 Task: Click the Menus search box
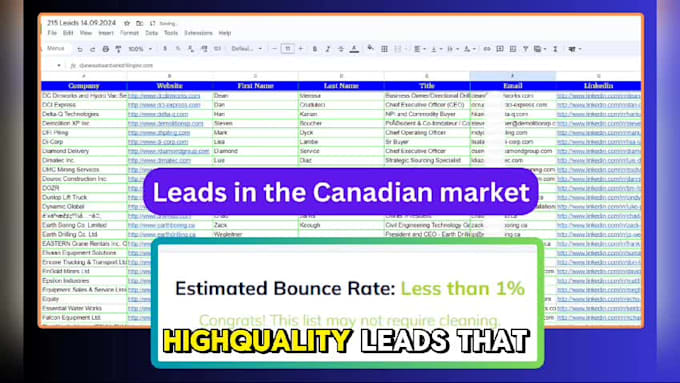[56, 49]
